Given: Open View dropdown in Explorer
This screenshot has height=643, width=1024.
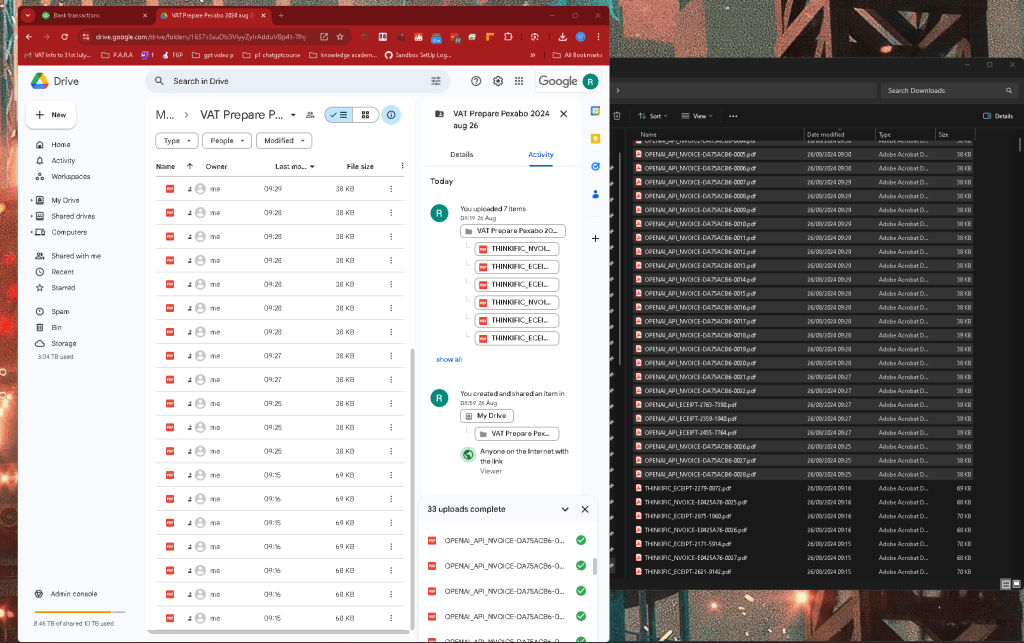Looking at the screenshot, I should point(697,116).
